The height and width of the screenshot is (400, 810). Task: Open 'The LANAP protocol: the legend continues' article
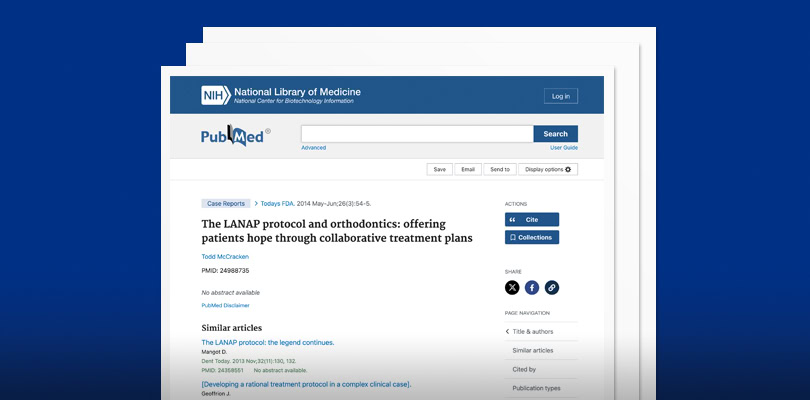pos(268,343)
